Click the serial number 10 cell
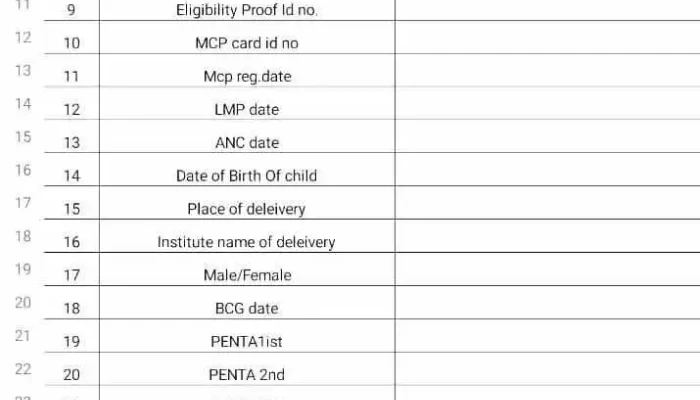 coord(72,38)
